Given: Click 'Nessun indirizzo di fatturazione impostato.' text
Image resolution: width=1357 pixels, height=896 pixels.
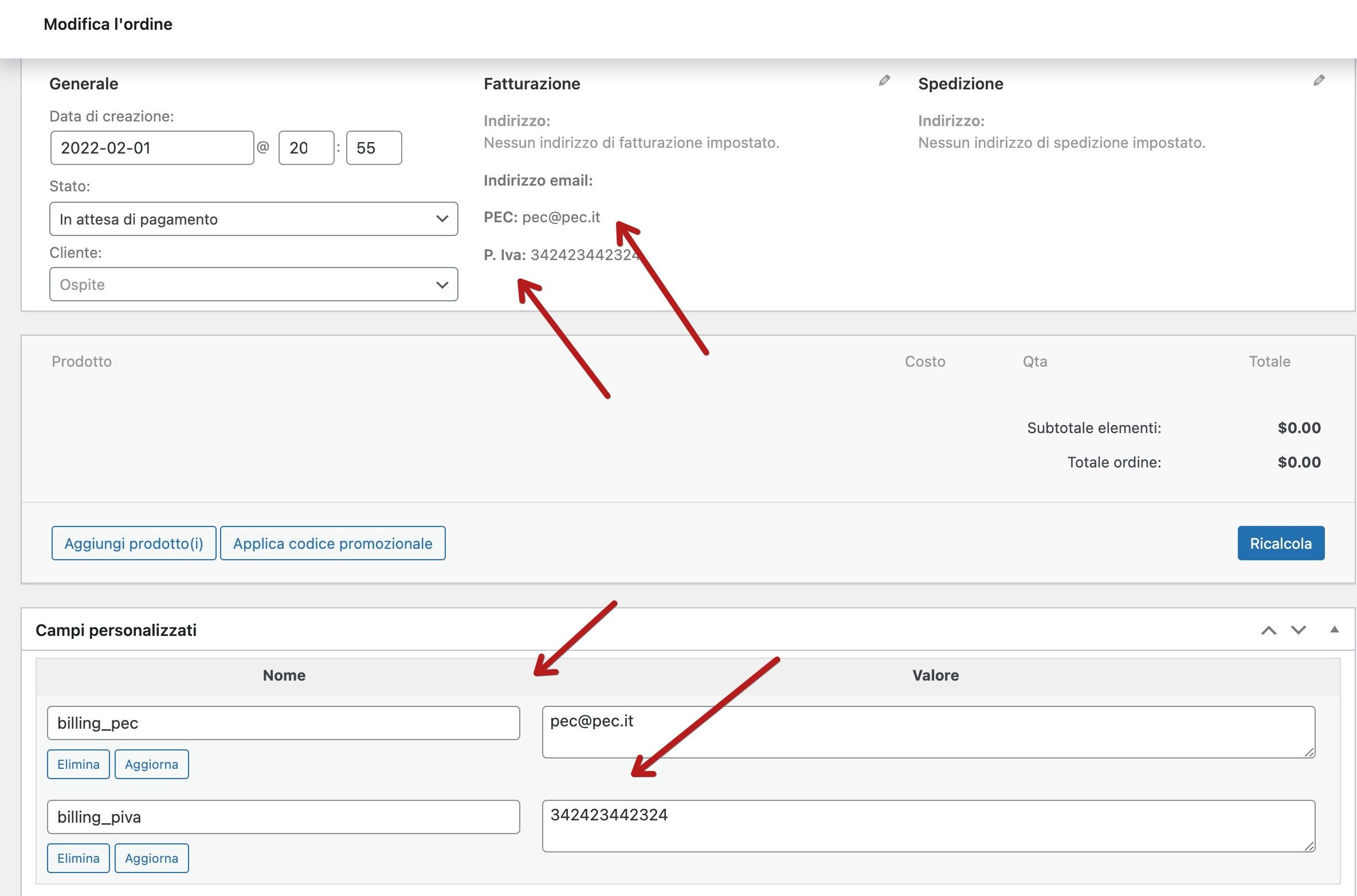Looking at the screenshot, I should tap(632, 143).
